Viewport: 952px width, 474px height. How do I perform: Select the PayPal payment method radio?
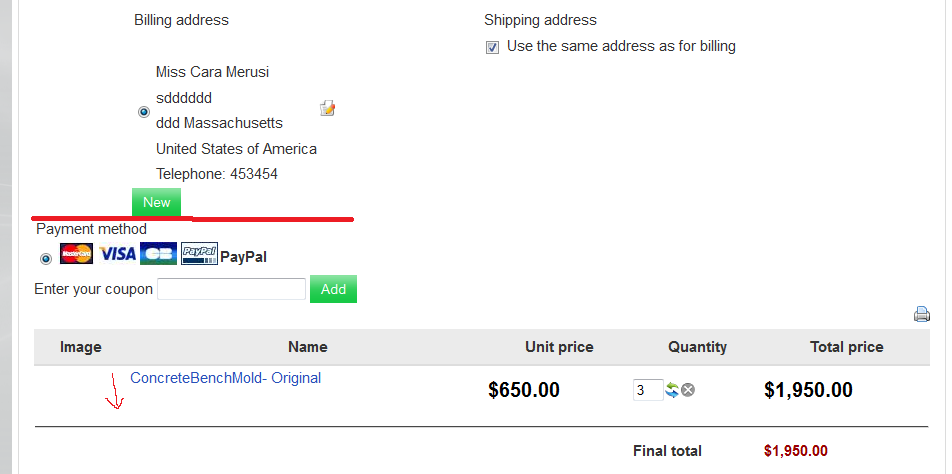pos(46,259)
